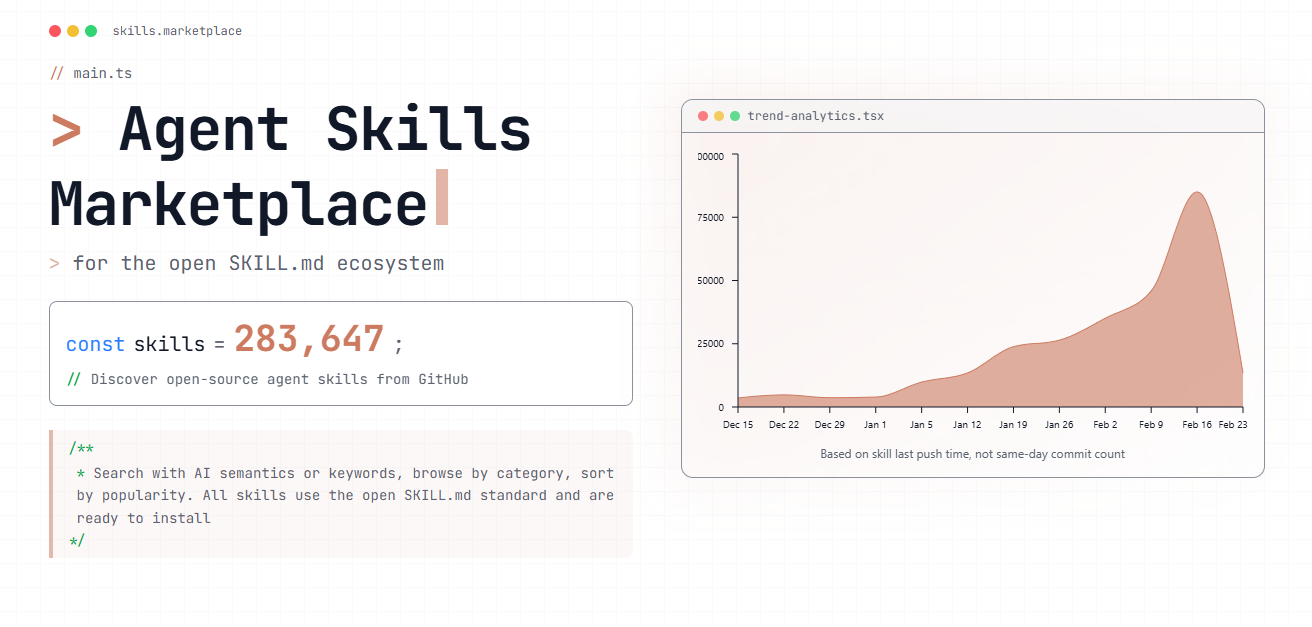This screenshot has height=627, width=1312.
Task: Click the Jan 19 label on the chart axis
Action: click(1013, 424)
